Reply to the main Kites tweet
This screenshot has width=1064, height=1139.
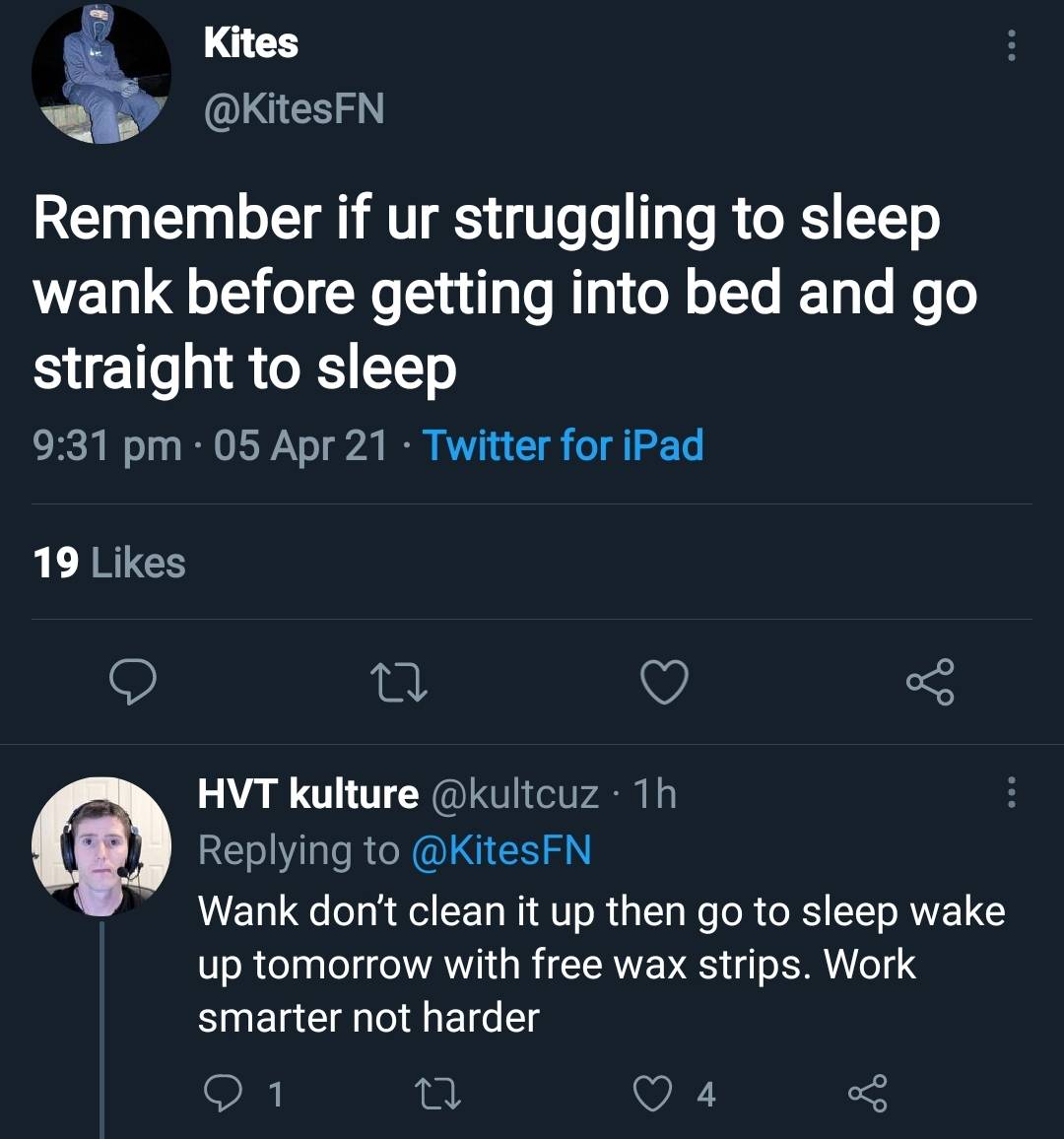click(131, 682)
